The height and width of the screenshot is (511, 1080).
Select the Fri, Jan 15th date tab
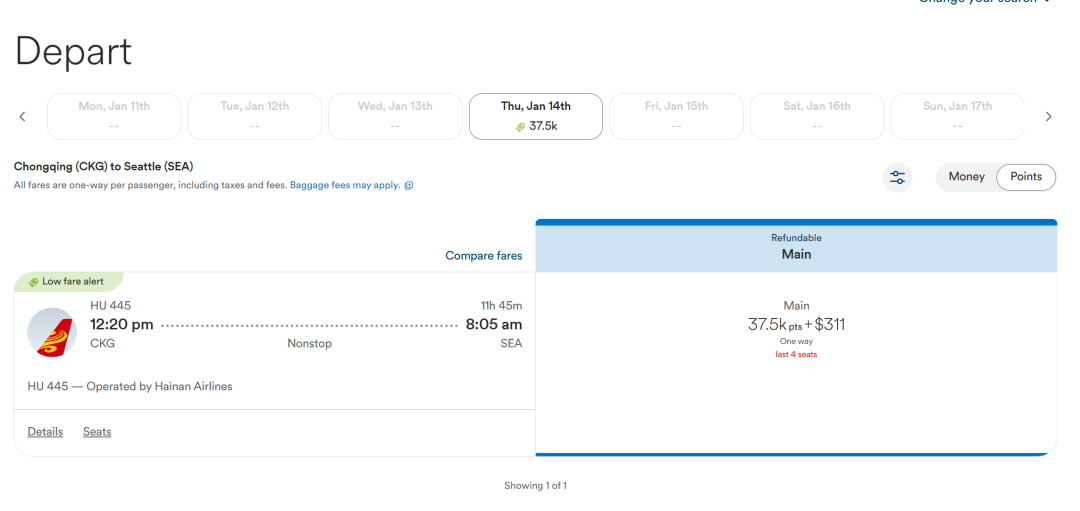[x=676, y=116]
